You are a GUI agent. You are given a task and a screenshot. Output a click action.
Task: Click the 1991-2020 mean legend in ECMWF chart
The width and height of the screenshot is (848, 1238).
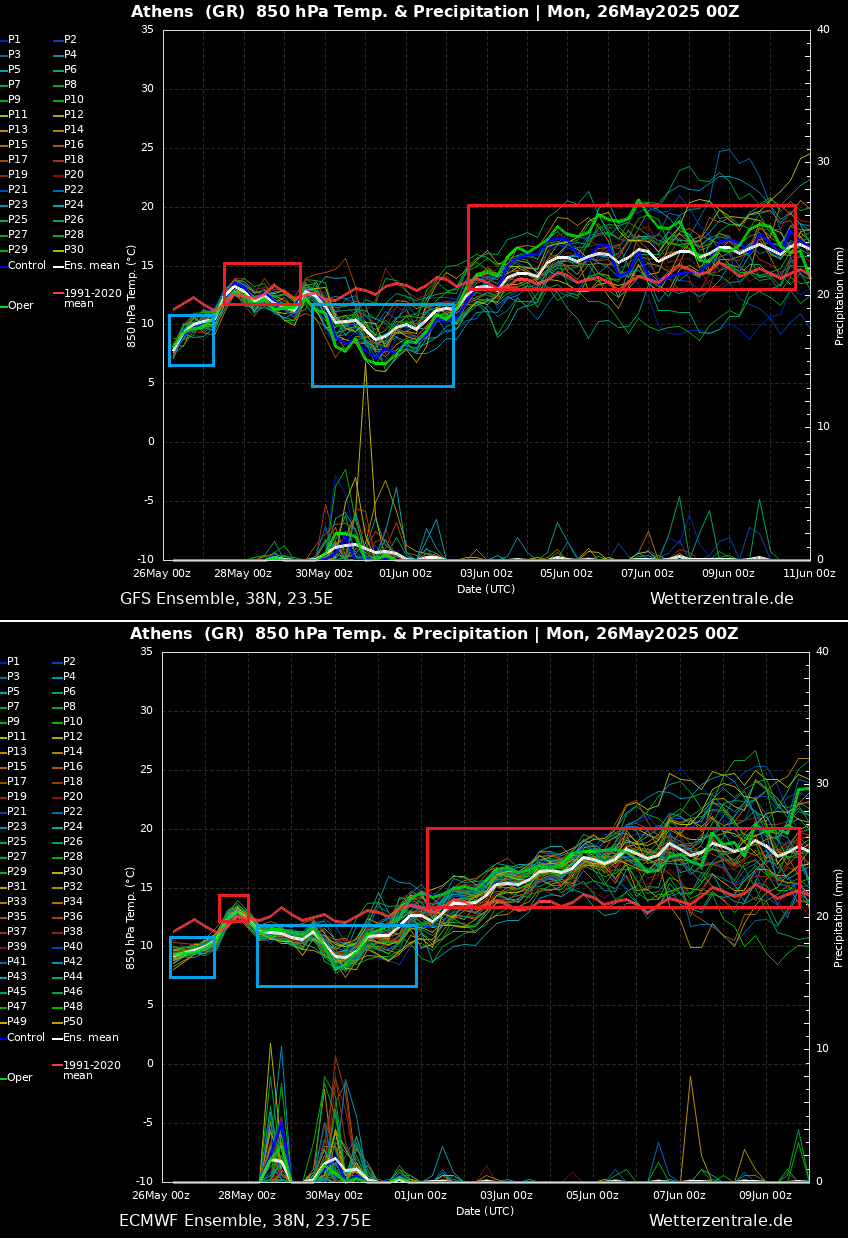pos(91,1070)
